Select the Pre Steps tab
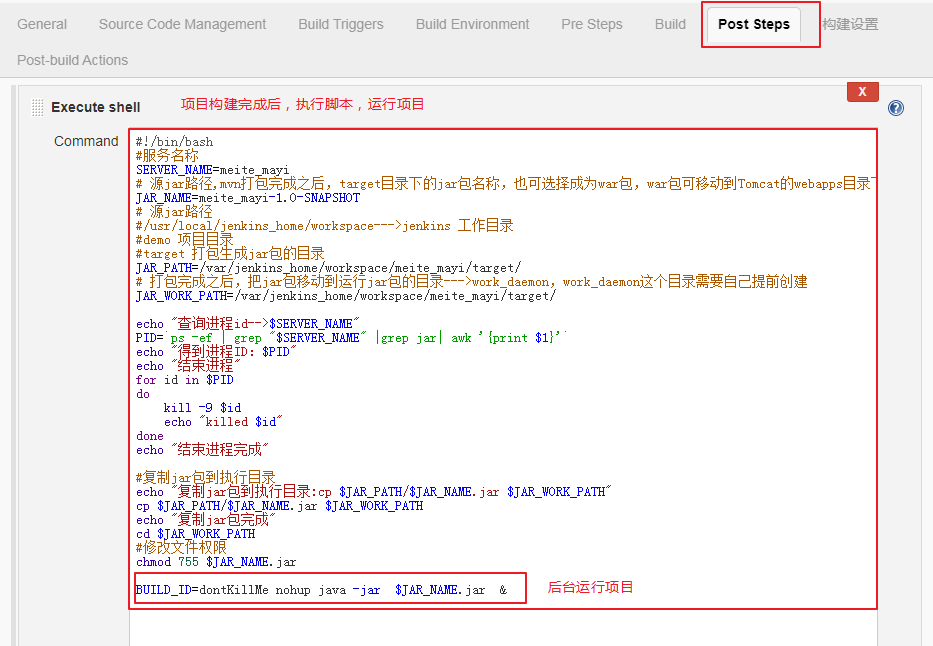 point(592,24)
